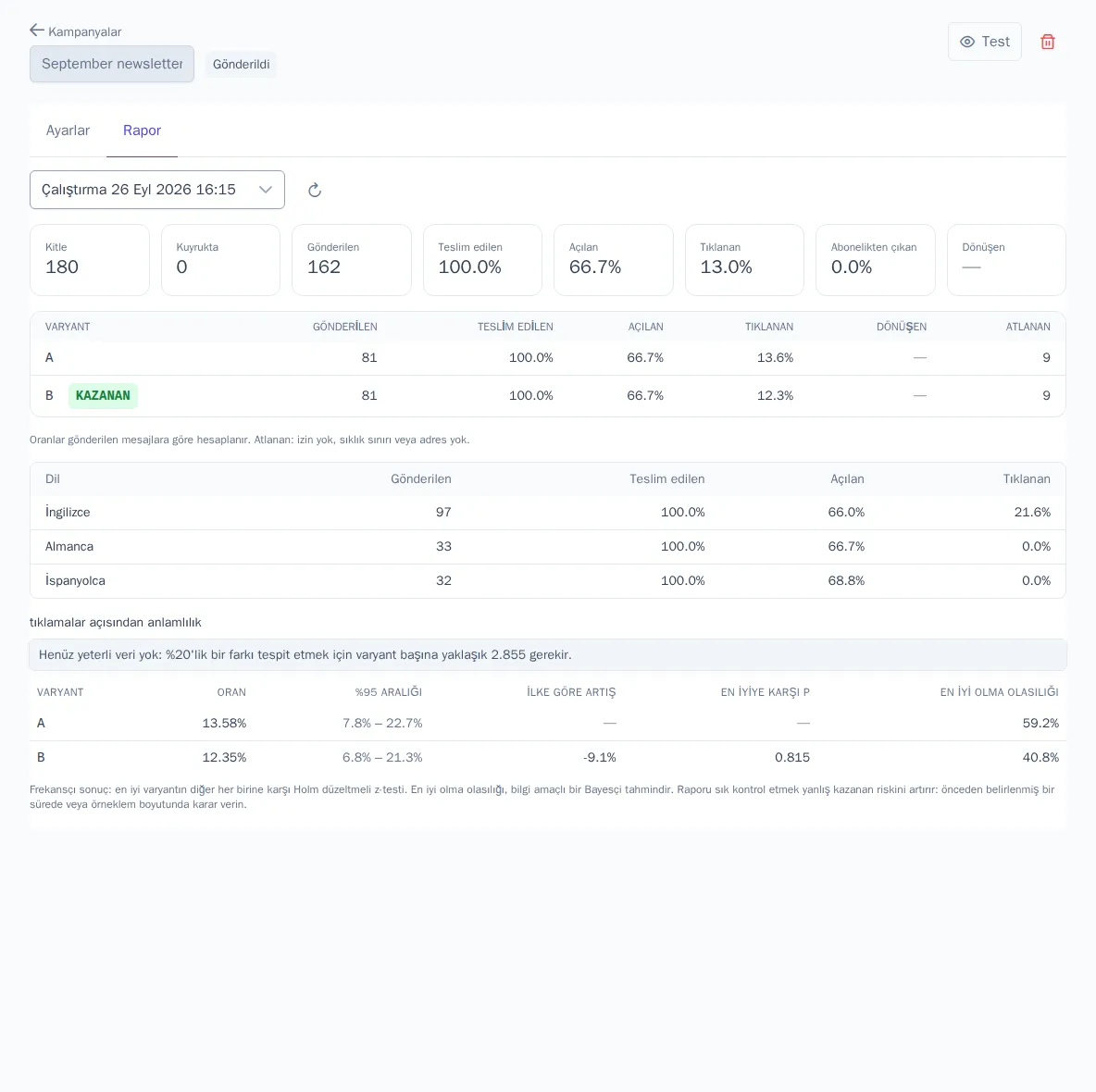Screen dimensions: 1096x1092
Task: Select the İngilizce language row label
Action: 68,512
